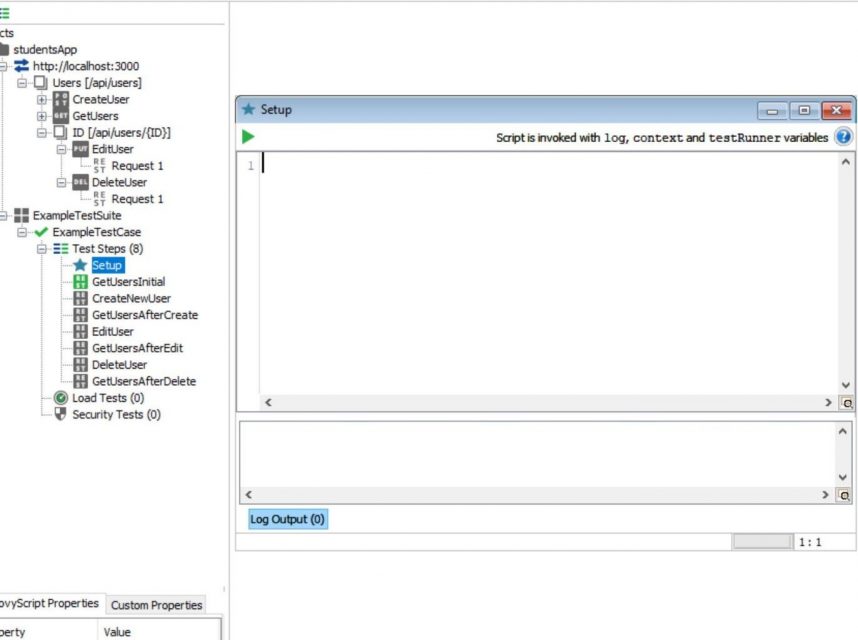This screenshot has height=640, width=858.
Task: Click the GET method icon next to GetUsers
Action: coord(59,116)
